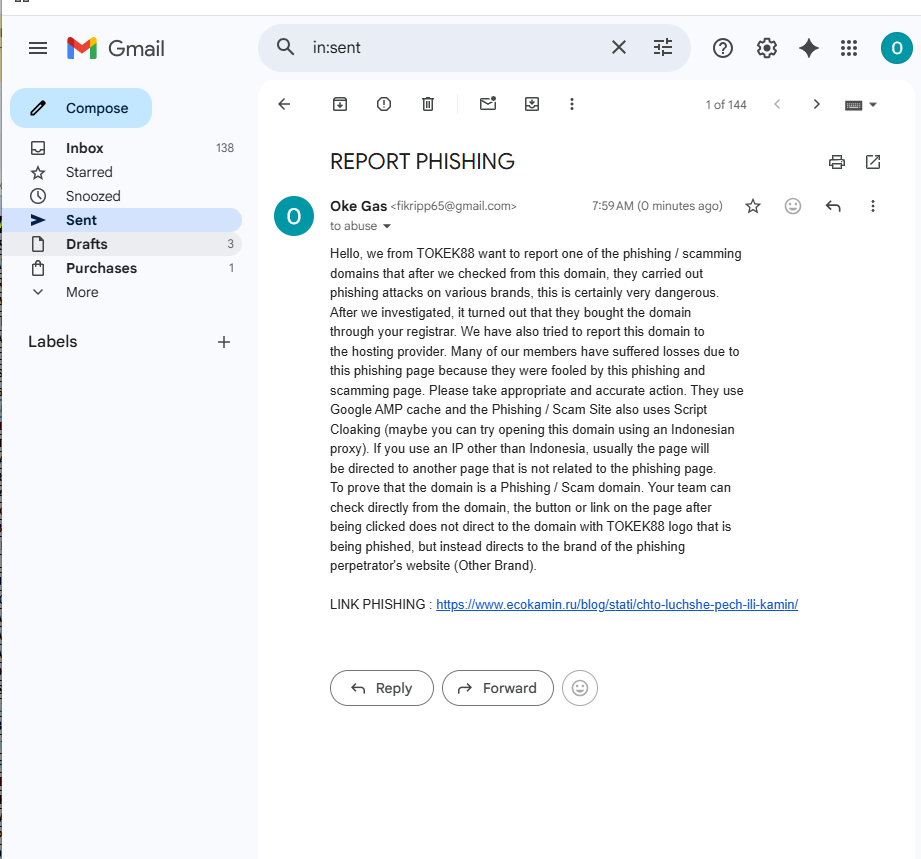Open the ecokamin.ru phishing link
921x859 pixels.
617,605
